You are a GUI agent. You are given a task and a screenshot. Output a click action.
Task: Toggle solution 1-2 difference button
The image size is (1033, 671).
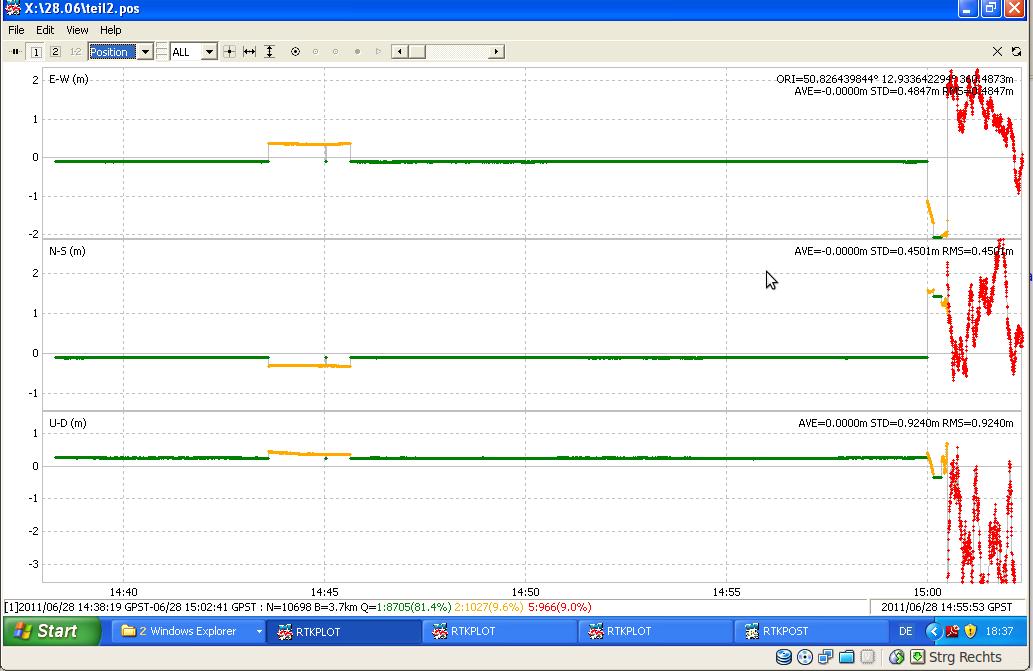(x=75, y=51)
